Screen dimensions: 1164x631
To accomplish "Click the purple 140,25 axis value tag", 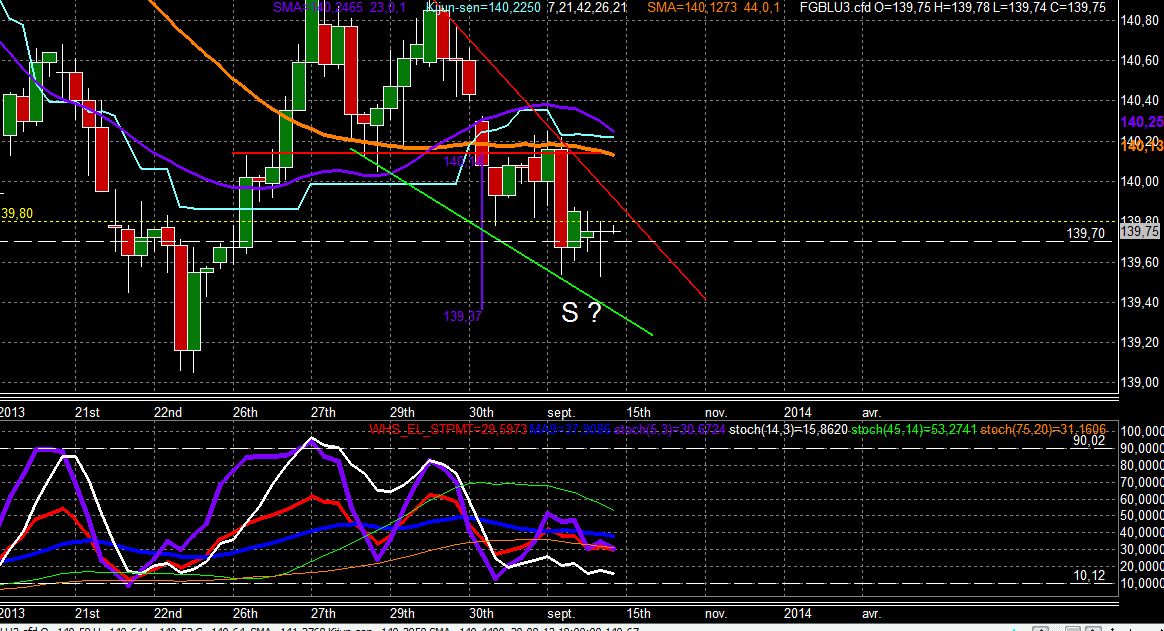I will (x=1142, y=122).
